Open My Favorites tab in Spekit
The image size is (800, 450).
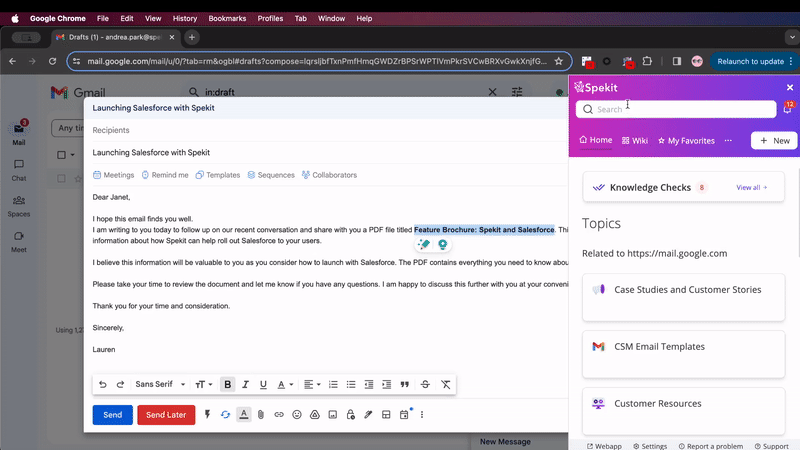tap(686, 141)
